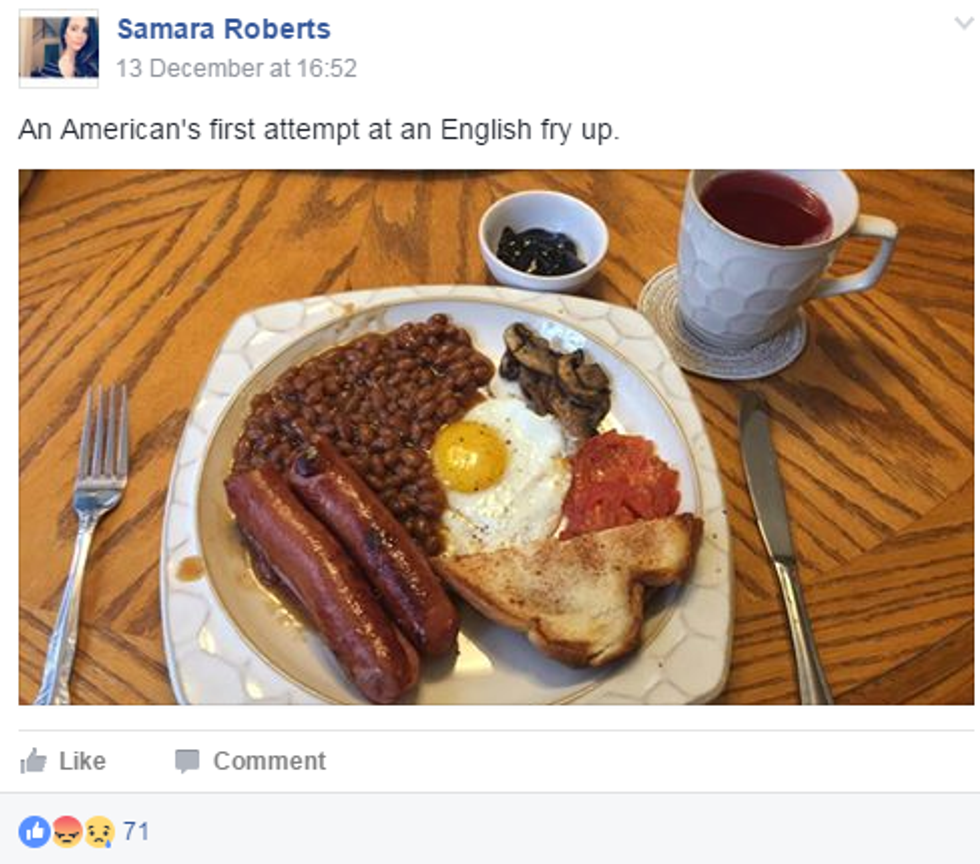Click the sausages in the photo
980x864 pixels.
click(x=340, y=570)
